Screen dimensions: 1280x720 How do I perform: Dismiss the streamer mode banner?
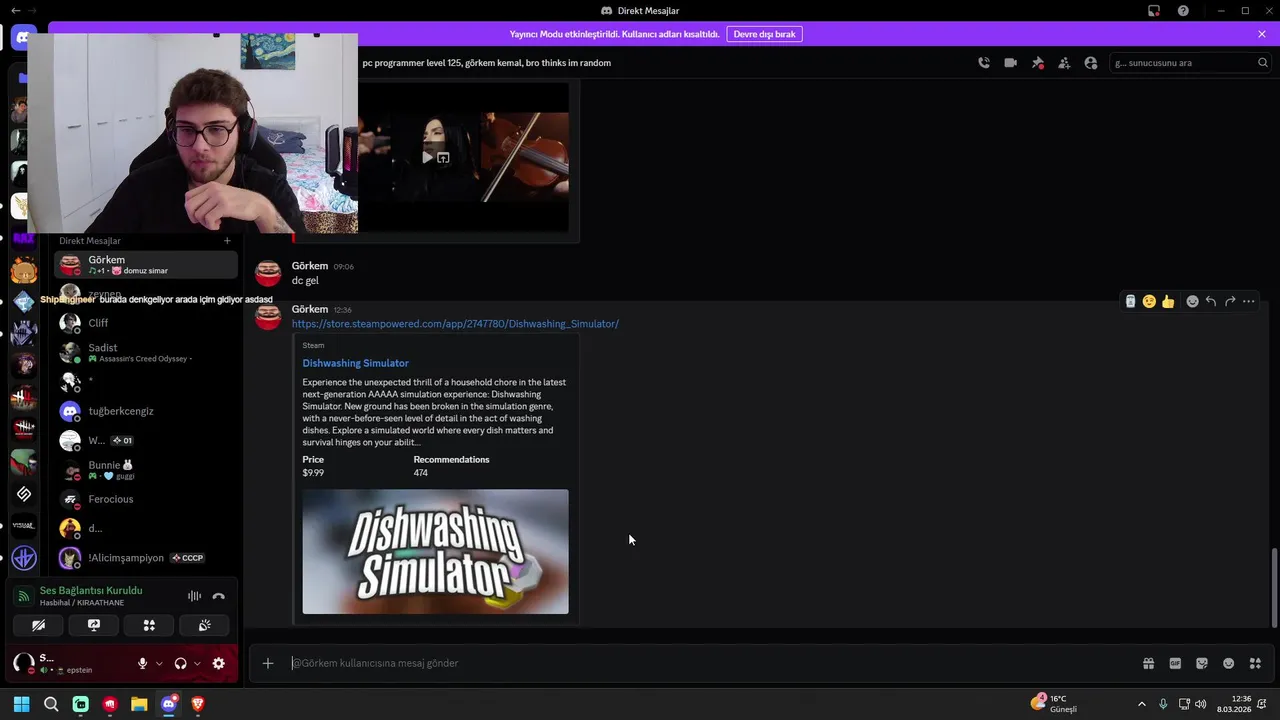coord(1262,34)
